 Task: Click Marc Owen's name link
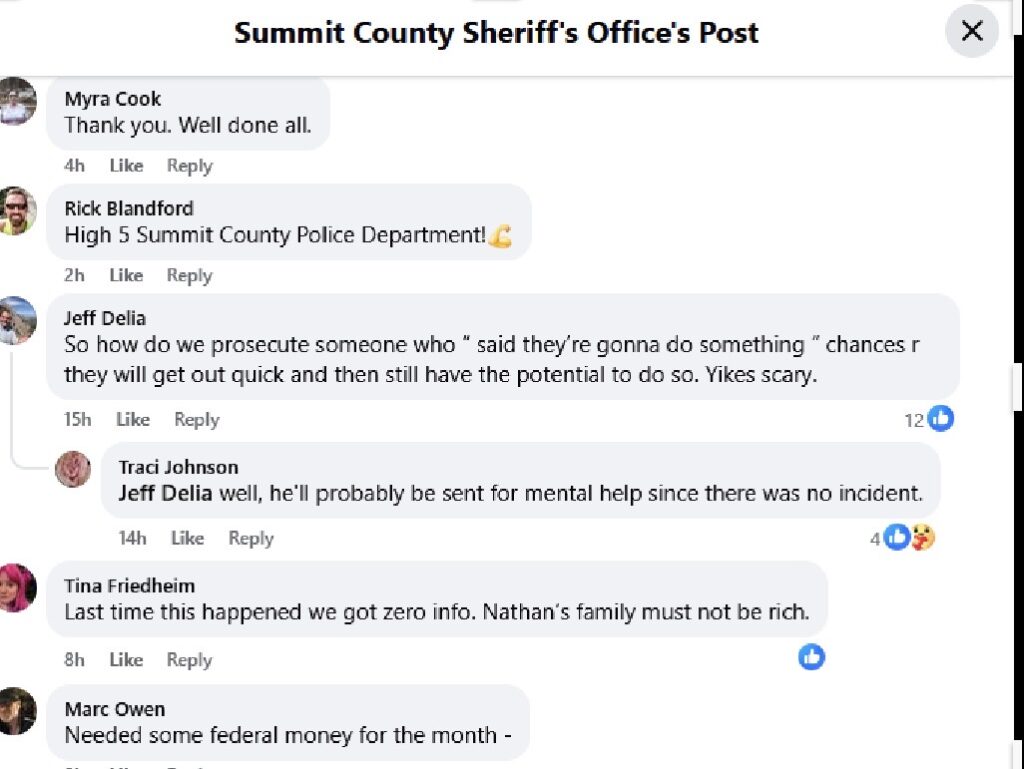tap(115, 709)
